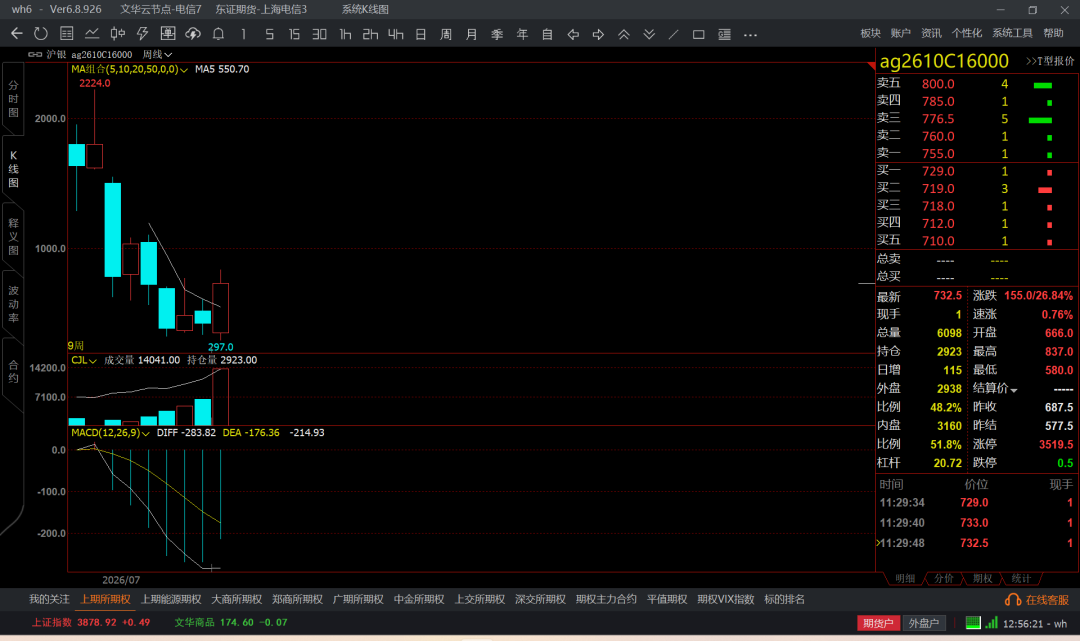Open 大商所期权 tab
This screenshot has height=641, width=1080.
pyautogui.click(x=236, y=599)
